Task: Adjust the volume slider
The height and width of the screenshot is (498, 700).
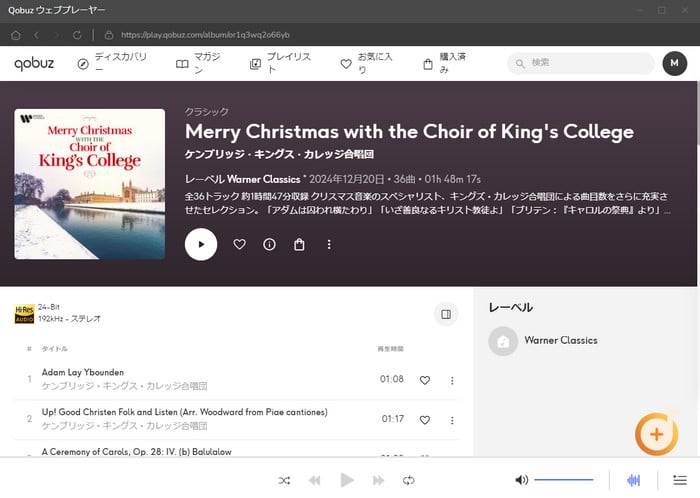Action: [564, 480]
